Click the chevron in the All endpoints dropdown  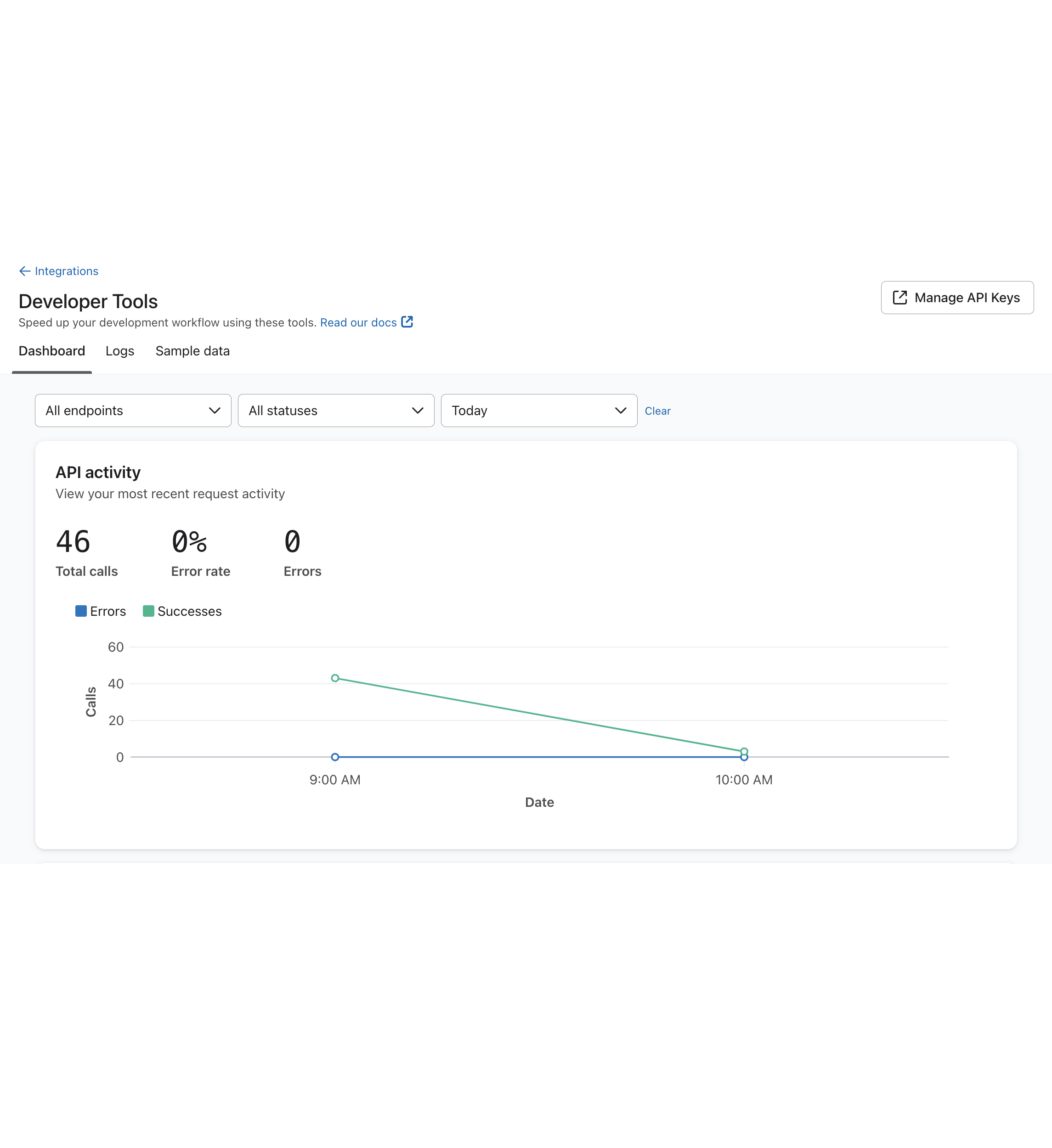[x=214, y=411]
